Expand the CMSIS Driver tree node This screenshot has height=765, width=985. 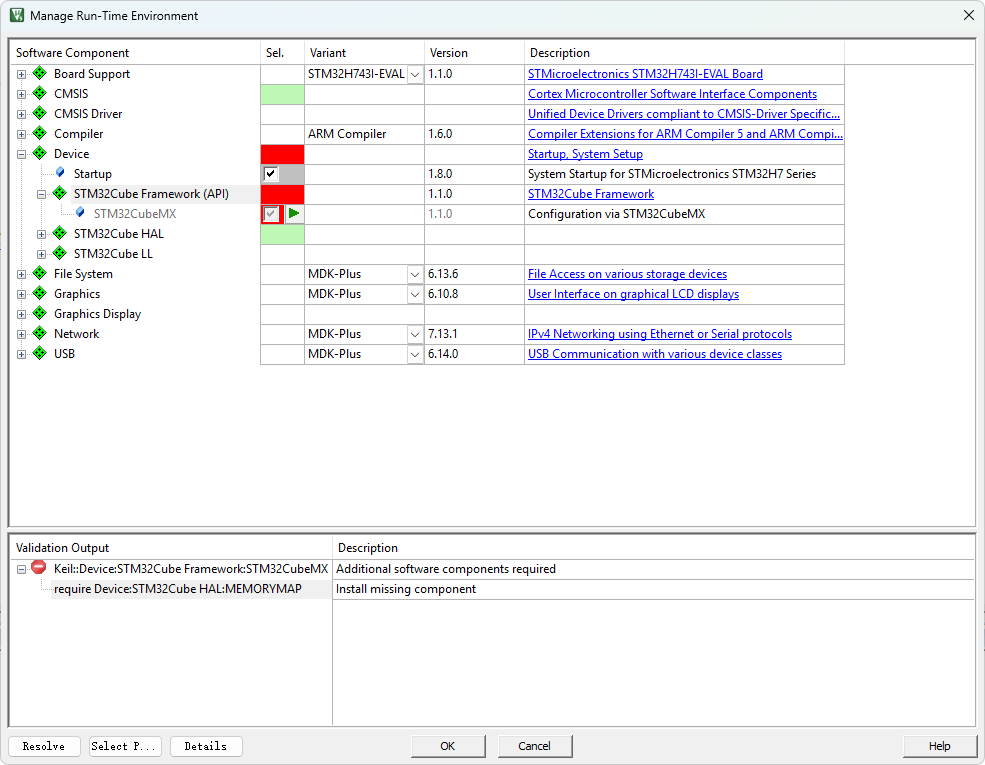click(21, 114)
